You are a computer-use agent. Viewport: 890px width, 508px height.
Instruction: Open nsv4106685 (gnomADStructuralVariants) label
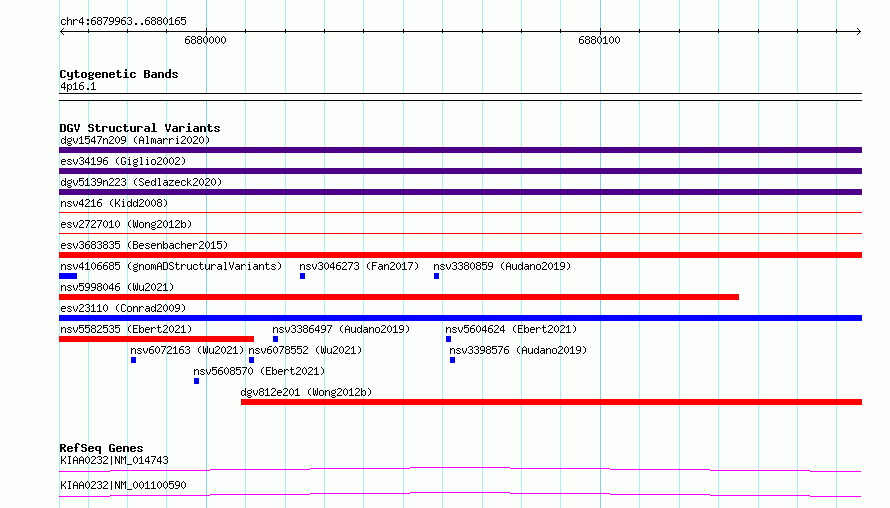pyautogui.click(x=171, y=266)
